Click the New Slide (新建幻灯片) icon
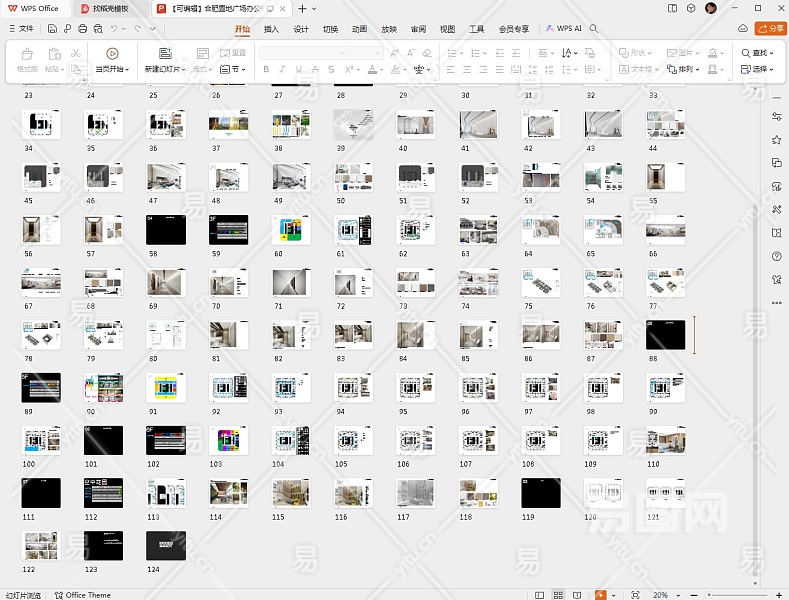 [165, 54]
